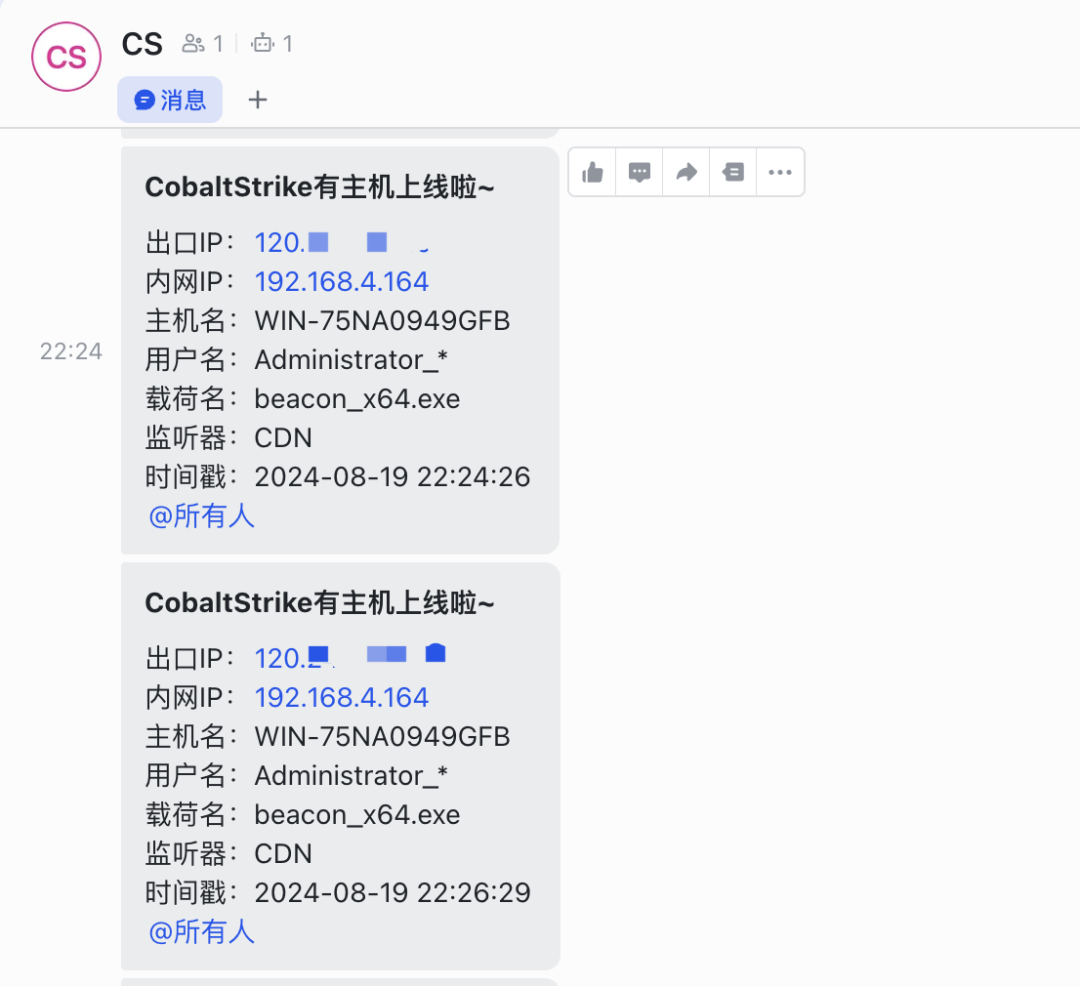Select the 22:24 timestamp label
This screenshot has height=986, width=1080.
tap(71, 351)
